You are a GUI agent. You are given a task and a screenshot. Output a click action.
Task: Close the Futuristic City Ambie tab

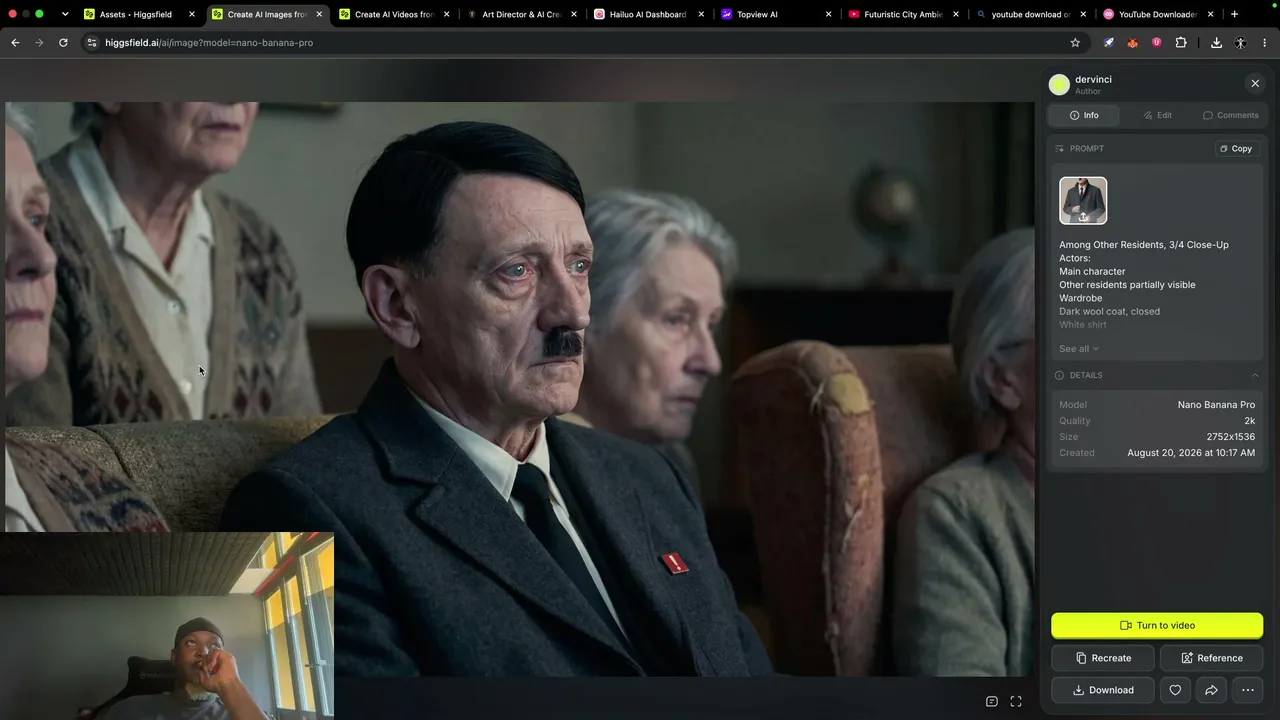(956, 14)
